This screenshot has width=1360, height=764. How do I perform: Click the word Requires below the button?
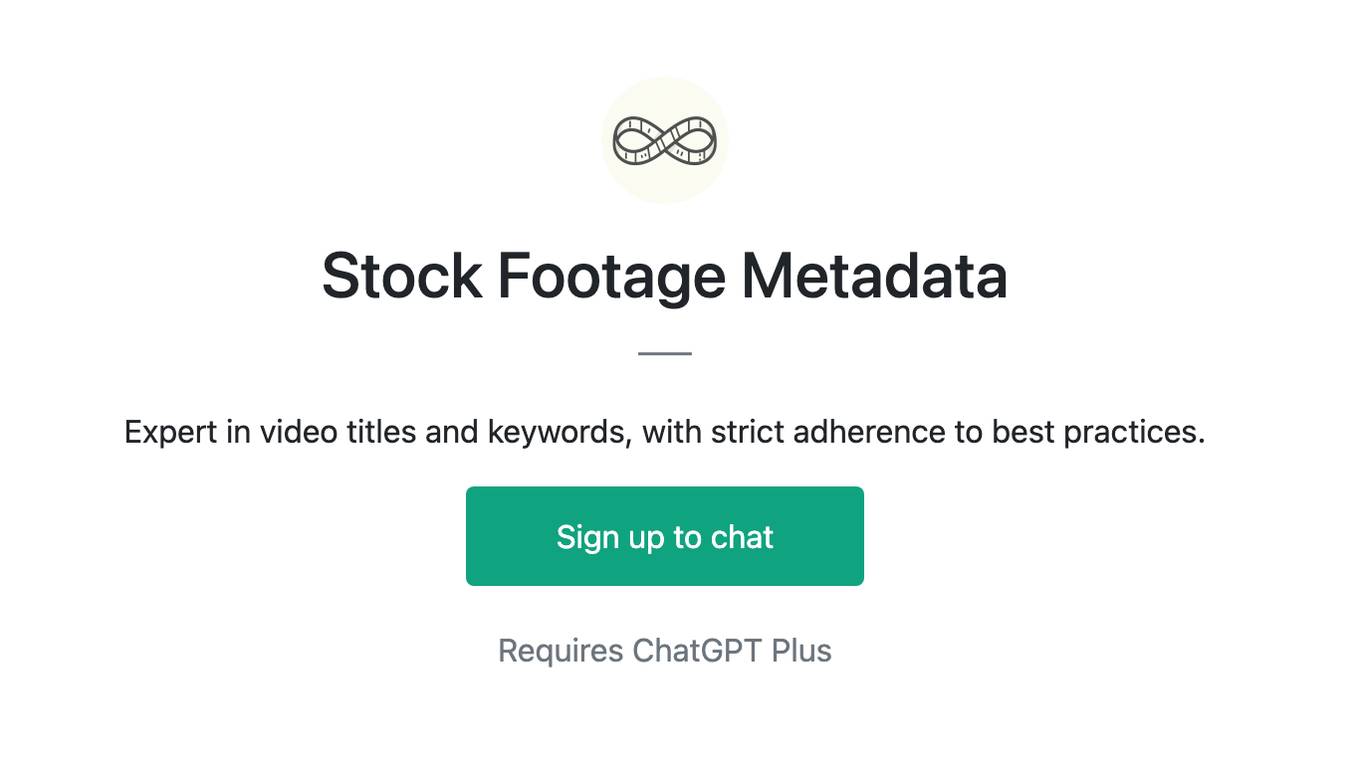coord(561,650)
